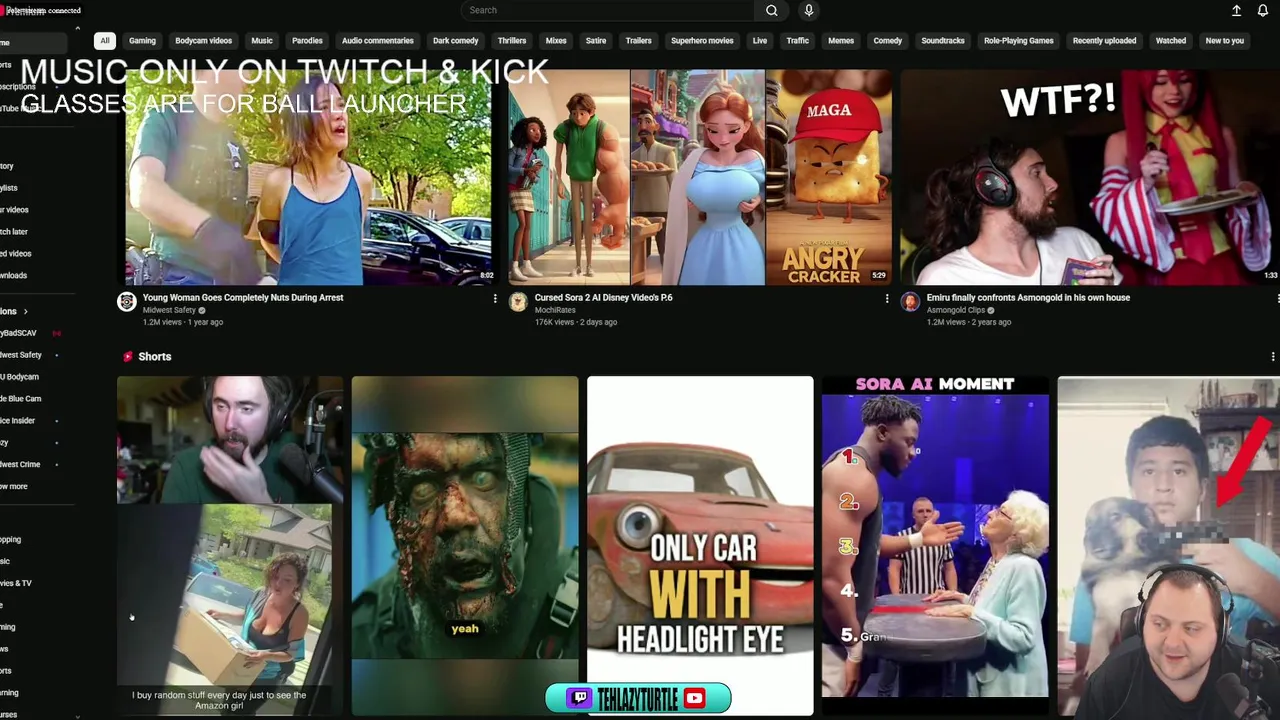Open the Amazon girl Short thumbnail
This screenshot has height=720, width=1280.
tap(230, 545)
